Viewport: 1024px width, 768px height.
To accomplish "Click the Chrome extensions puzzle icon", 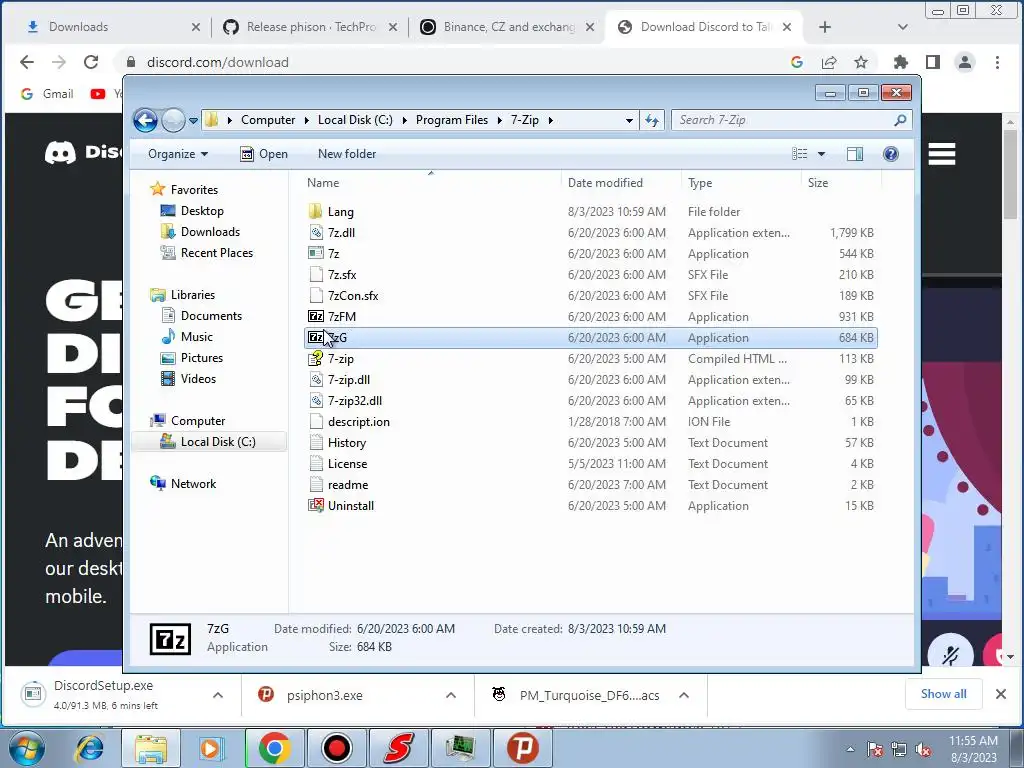I will pos(901,62).
